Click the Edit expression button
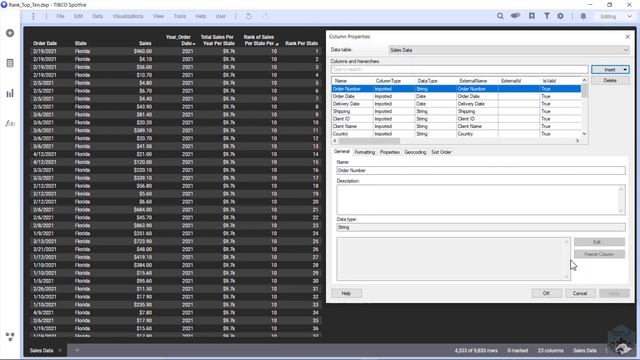Viewport: 640px width, 360px height. click(x=599, y=242)
